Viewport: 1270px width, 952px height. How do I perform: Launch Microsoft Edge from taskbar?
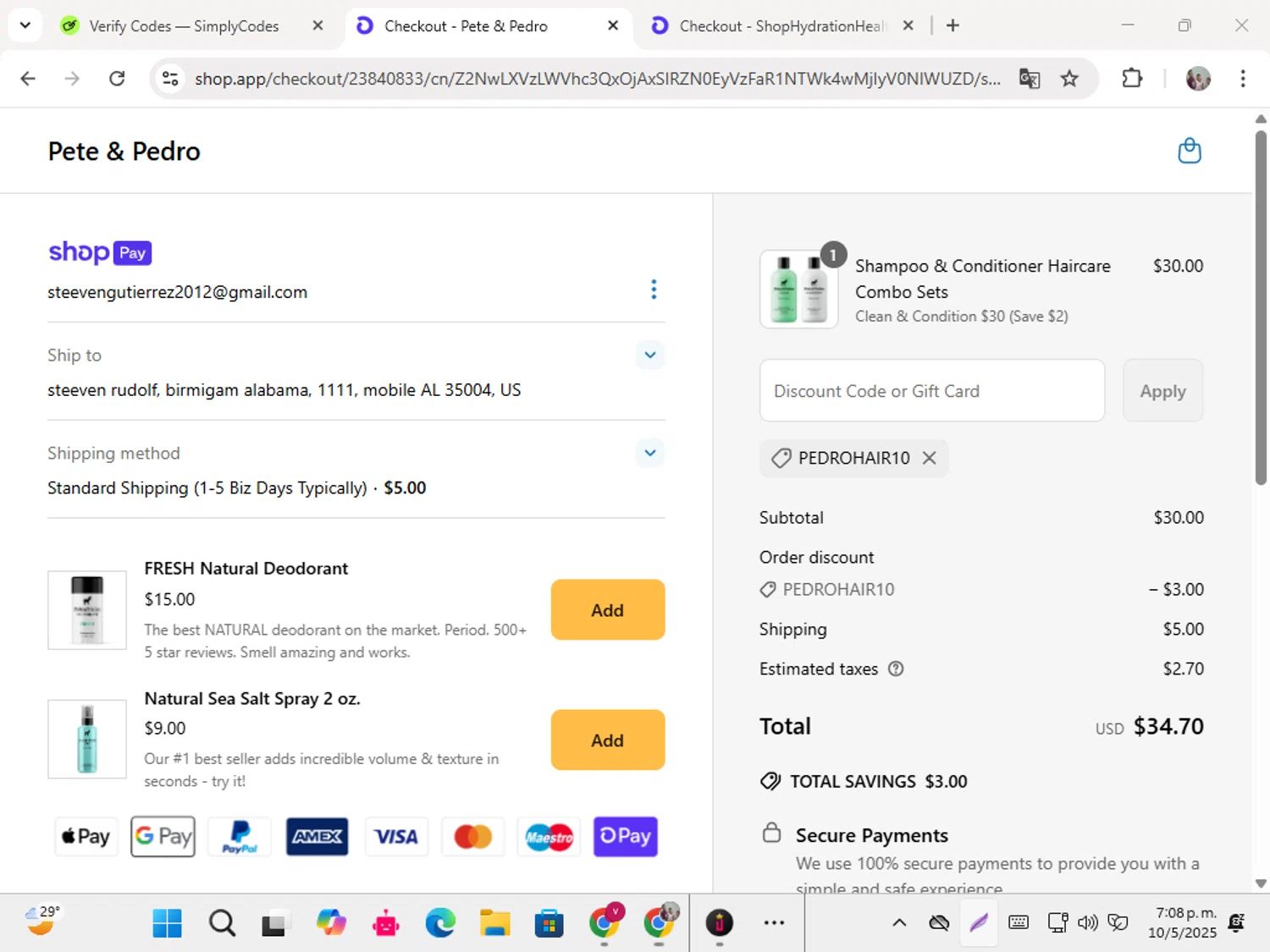pyautogui.click(x=440, y=923)
